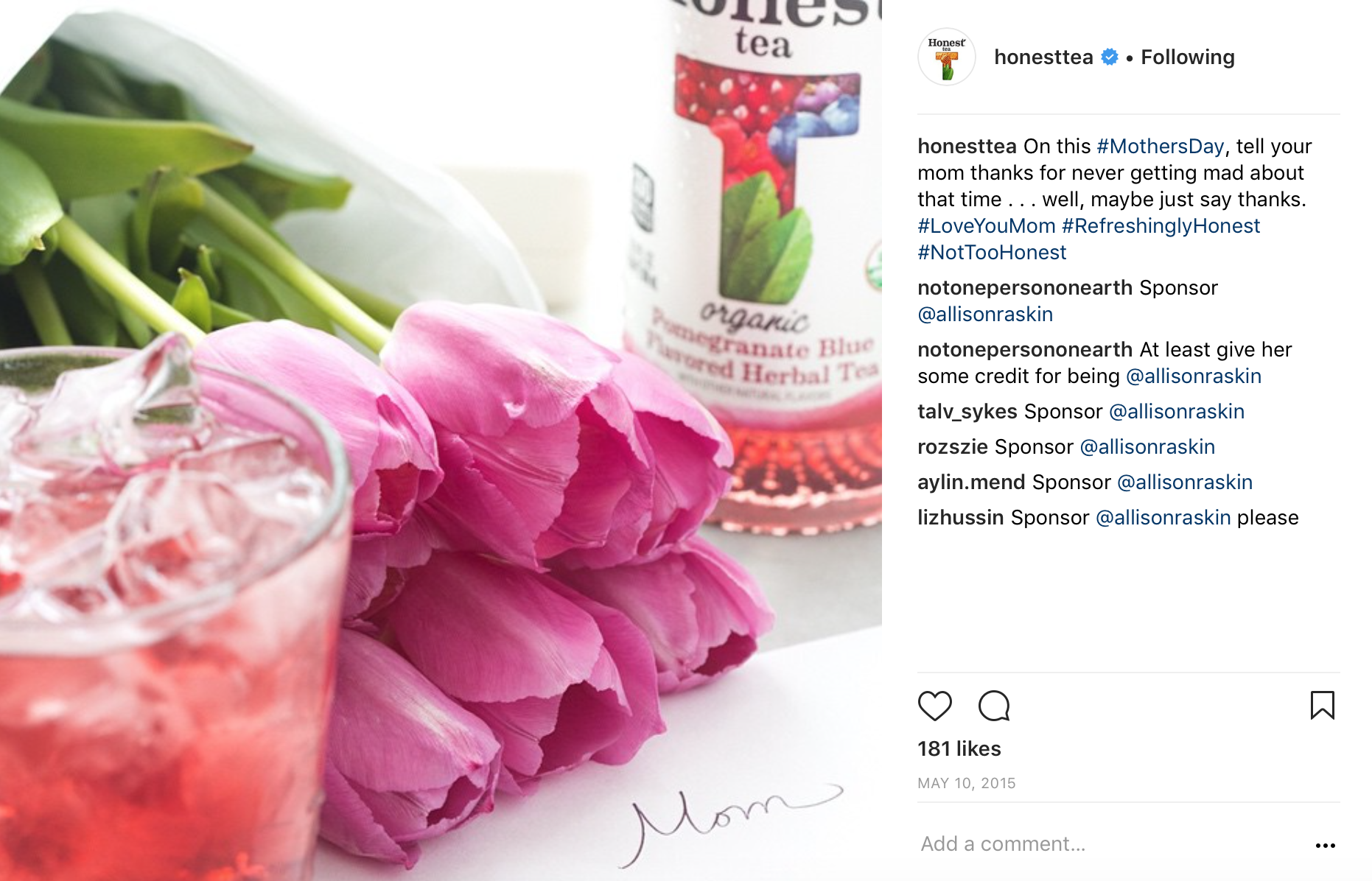Click inside the Add a comment field

1113,843
